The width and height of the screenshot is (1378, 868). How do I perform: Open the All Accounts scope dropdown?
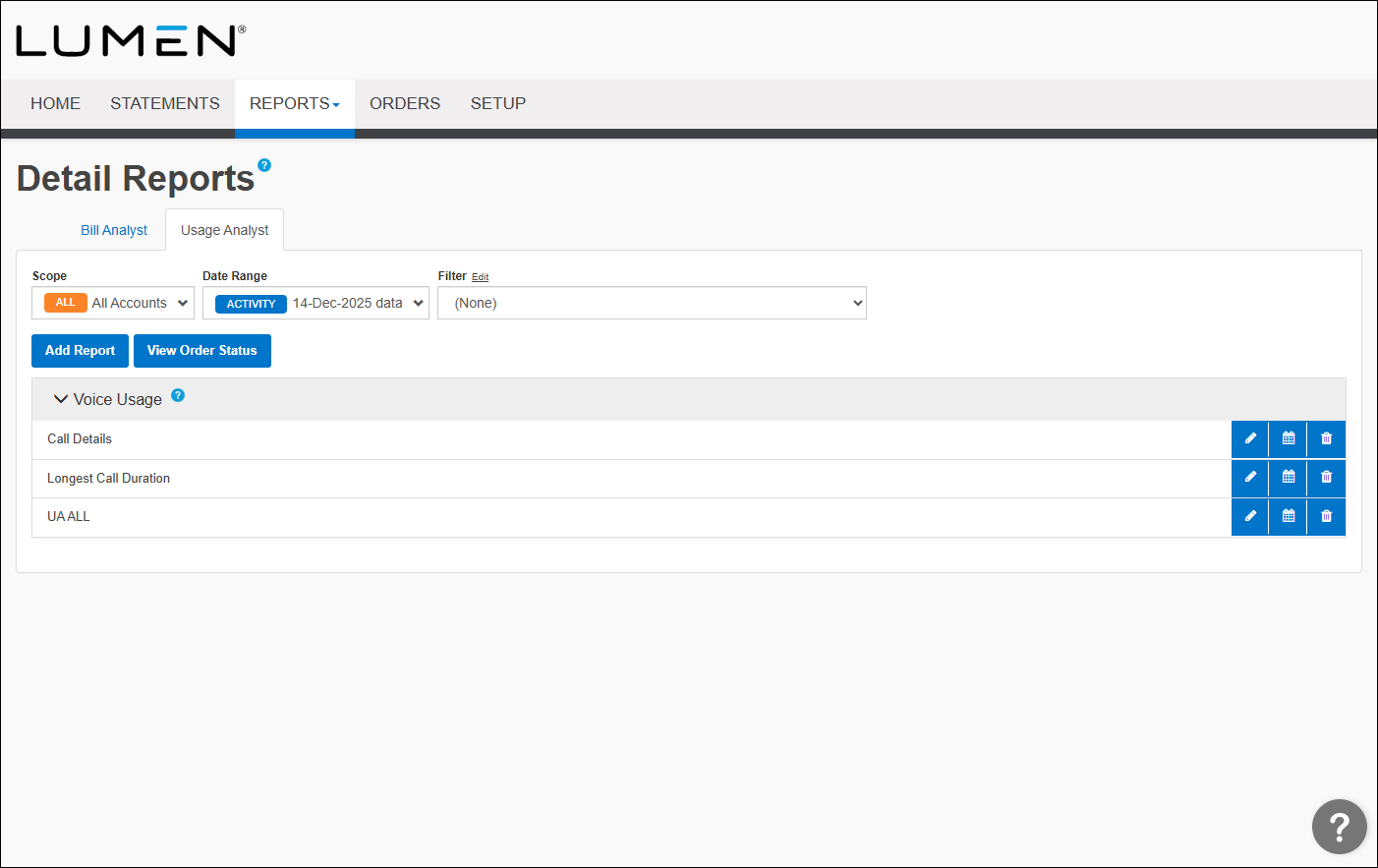pyautogui.click(x=112, y=303)
